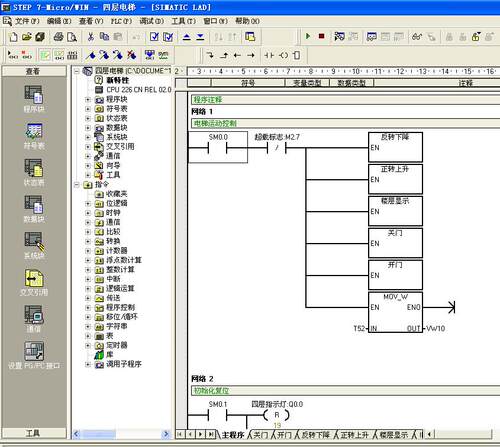500x447 pixels.
Task: Click the Compile All icon
Action: [x=168, y=37]
